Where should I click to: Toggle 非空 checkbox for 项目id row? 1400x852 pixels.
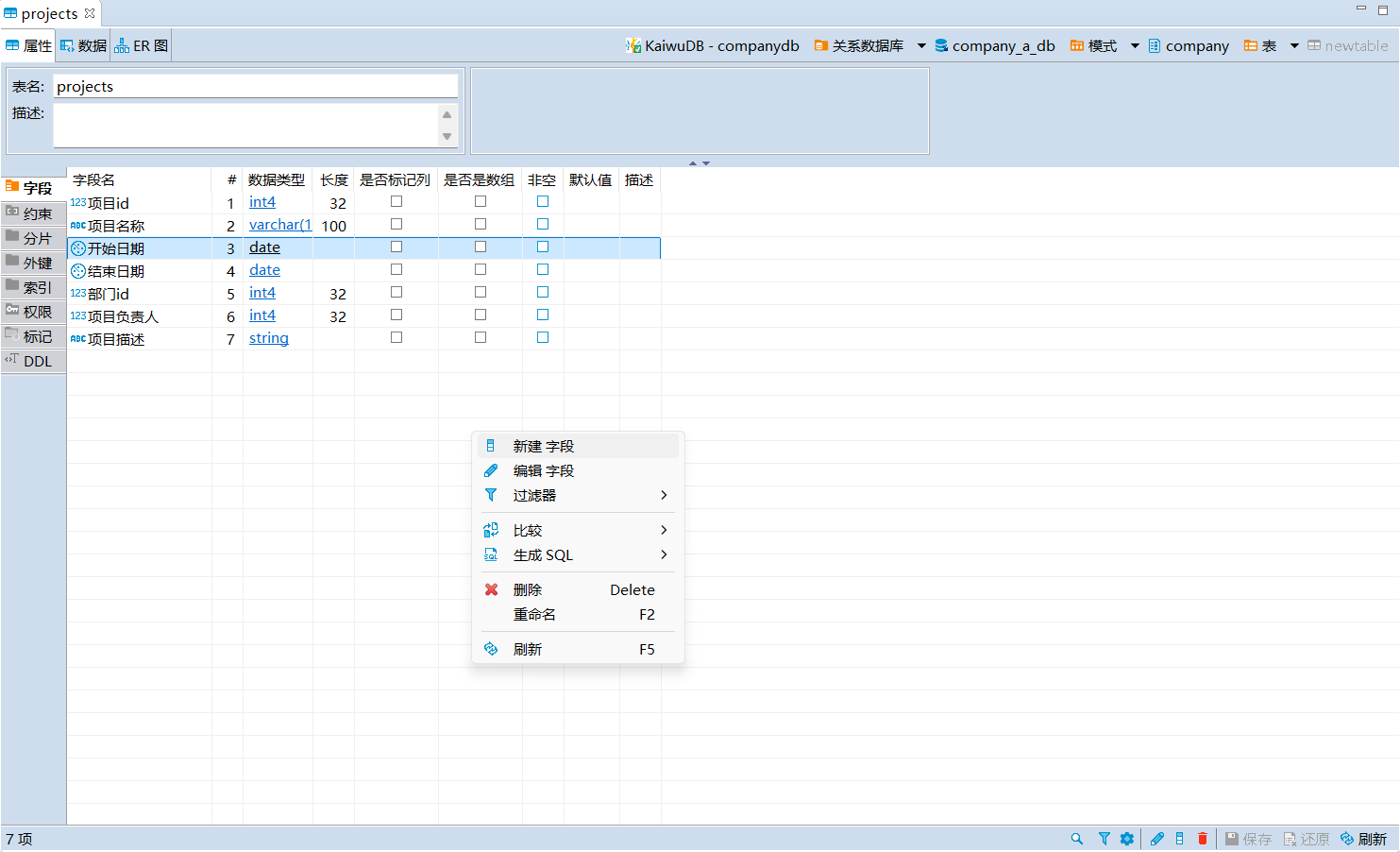[543, 201]
